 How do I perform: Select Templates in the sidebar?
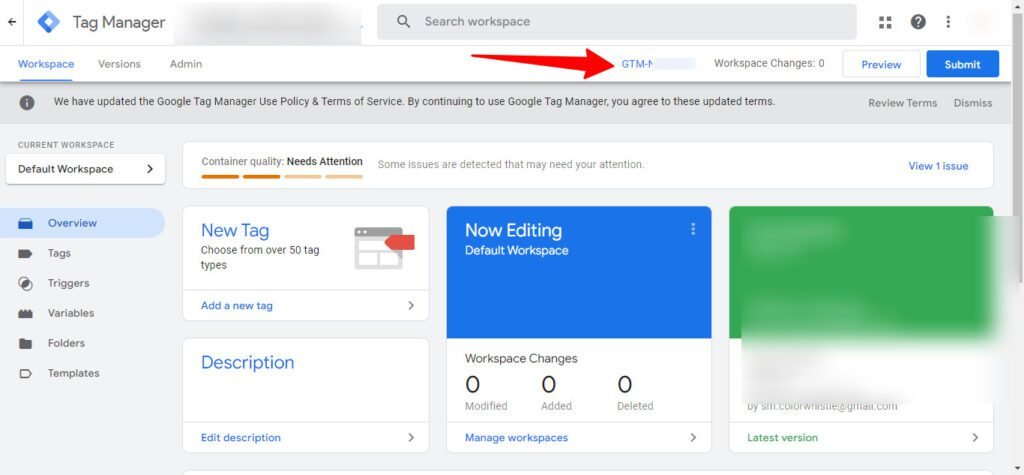82,373
